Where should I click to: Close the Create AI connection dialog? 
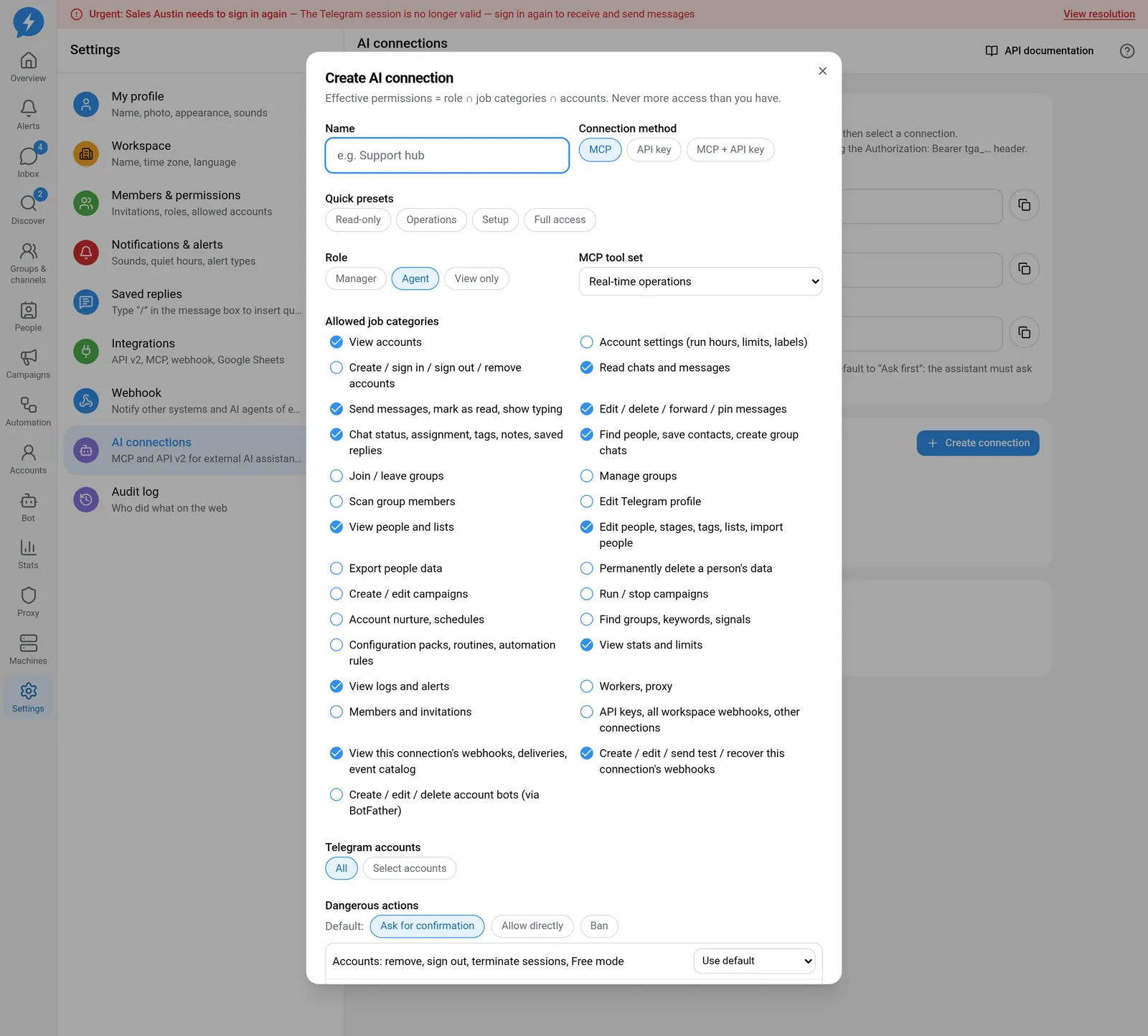point(822,71)
